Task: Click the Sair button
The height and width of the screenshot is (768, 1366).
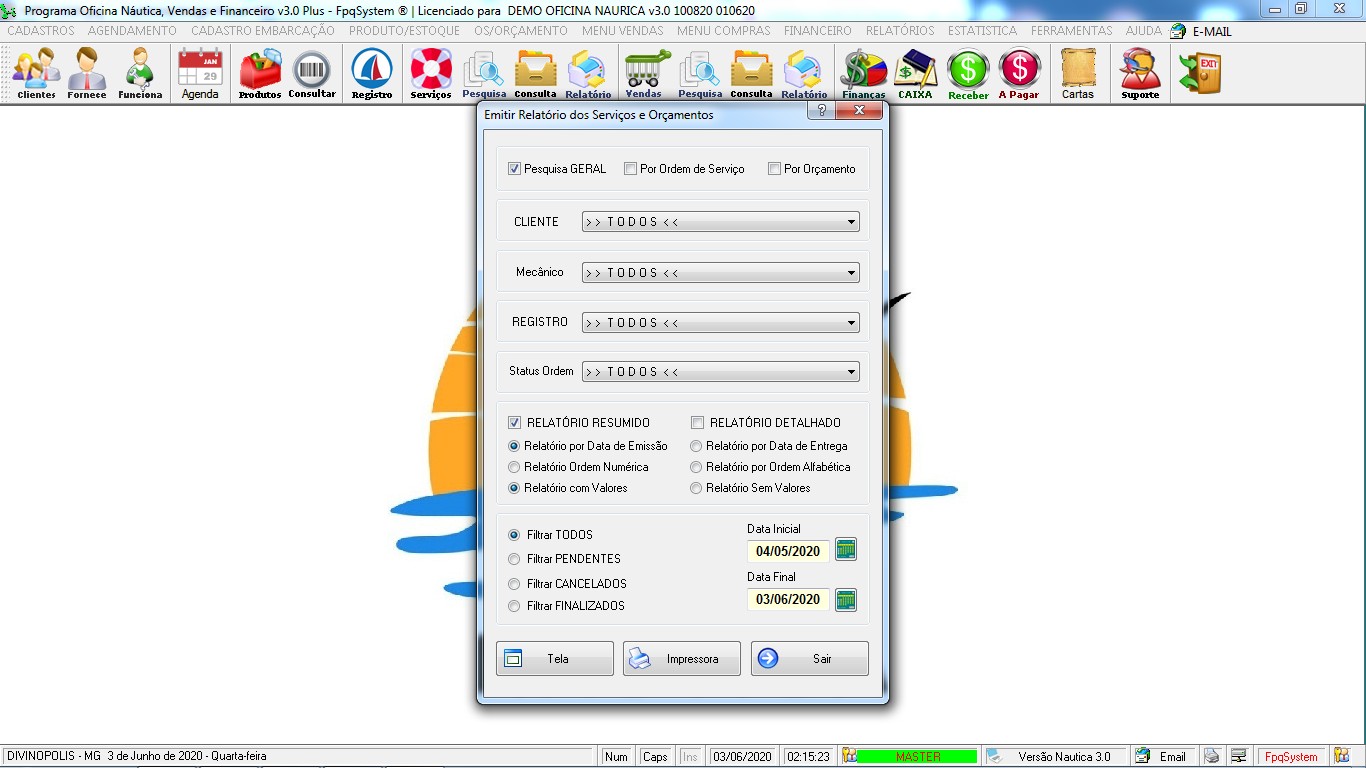Action: 810,659
